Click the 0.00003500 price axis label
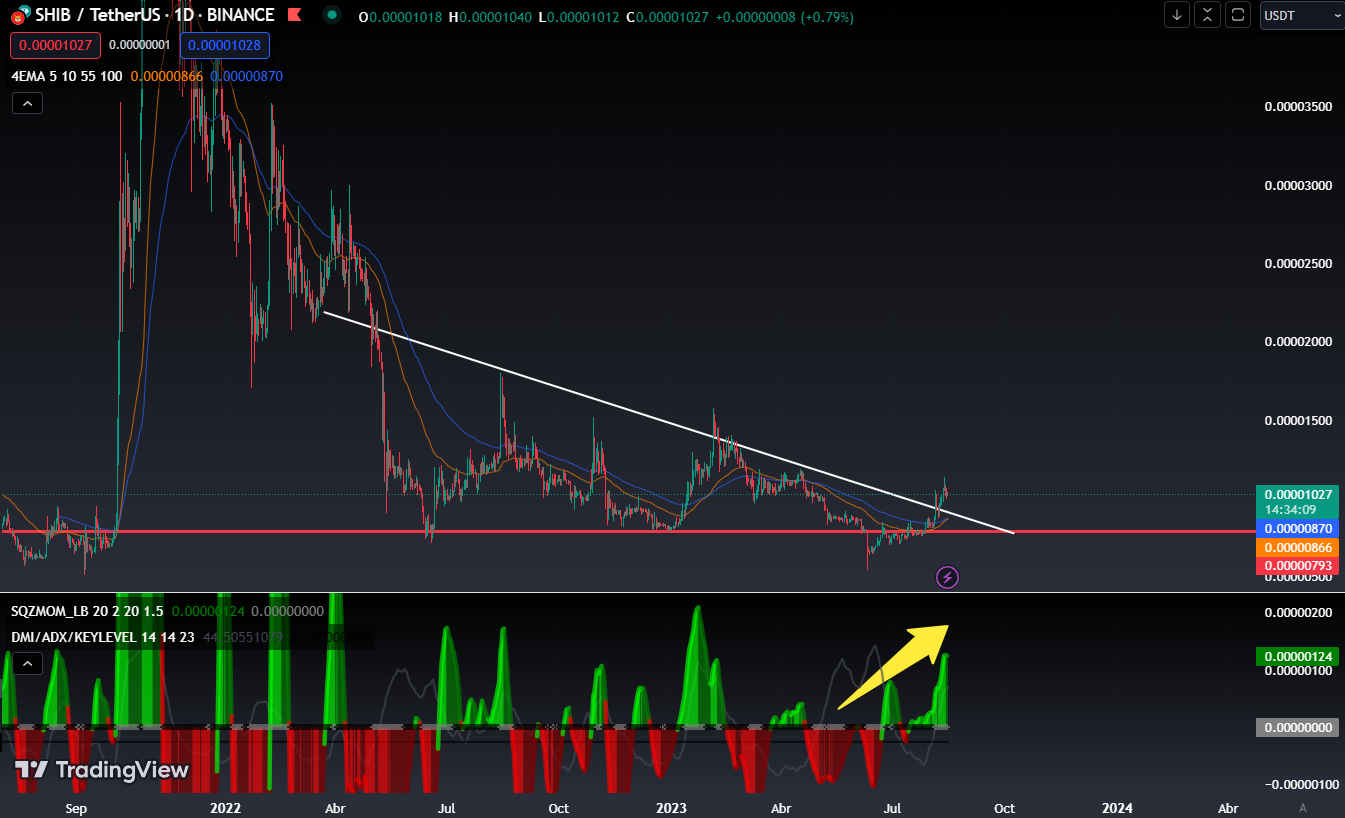This screenshot has height=818, width=1345. (x=1299, y=106)
